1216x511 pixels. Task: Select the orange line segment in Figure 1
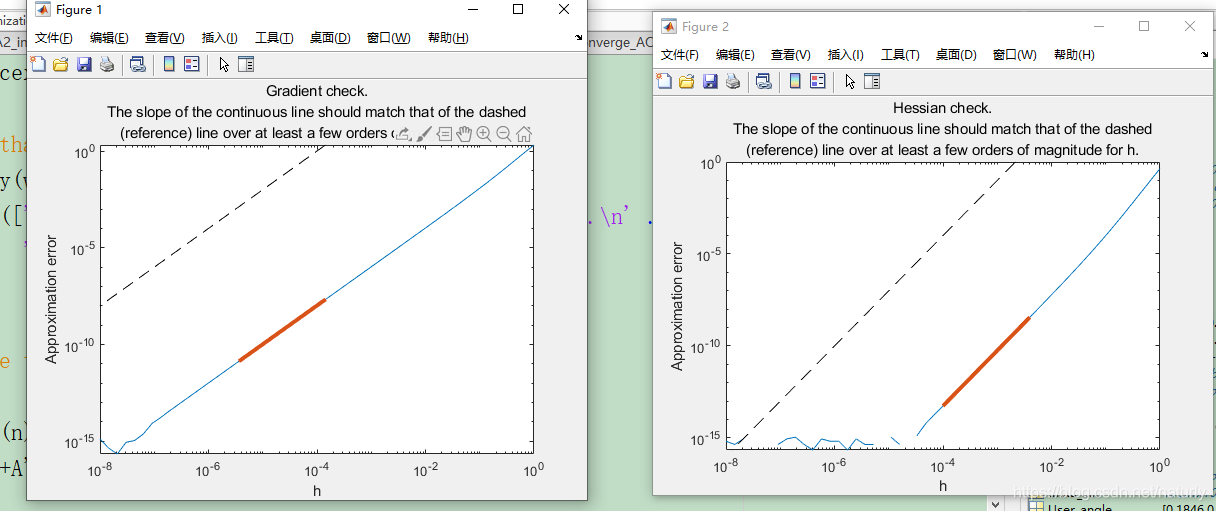283,329
